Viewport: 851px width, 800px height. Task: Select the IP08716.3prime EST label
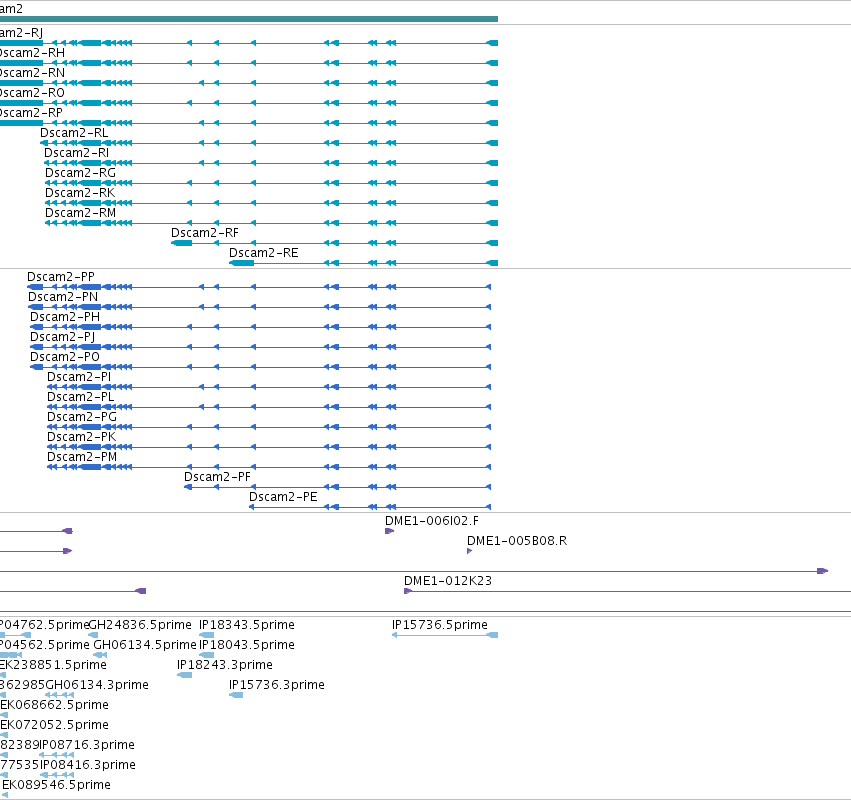click(87, 746)
